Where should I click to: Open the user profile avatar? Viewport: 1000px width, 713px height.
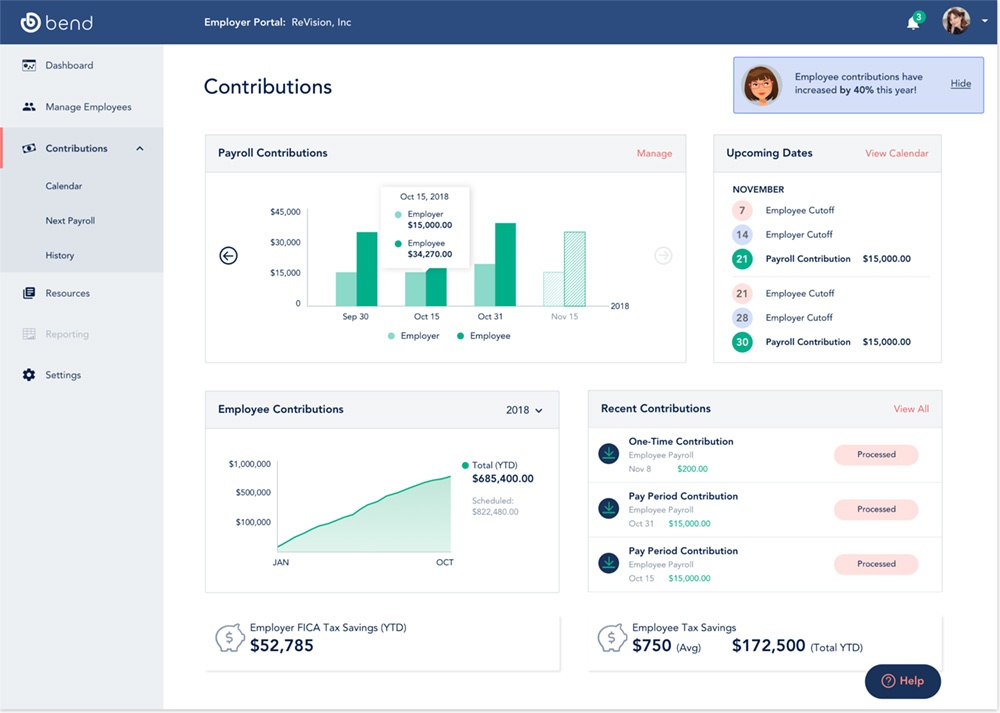pyautogui.click(x=956, y=21)
